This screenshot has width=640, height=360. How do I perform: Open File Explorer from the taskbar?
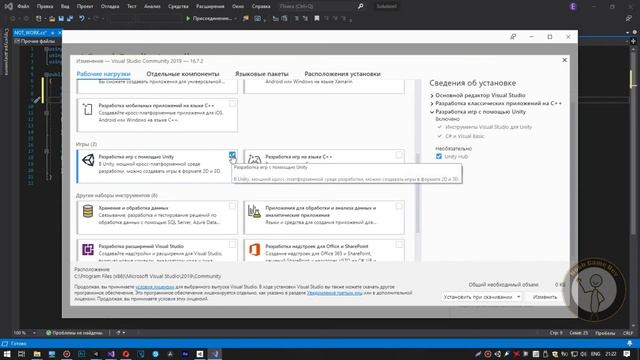coord(37,354)
